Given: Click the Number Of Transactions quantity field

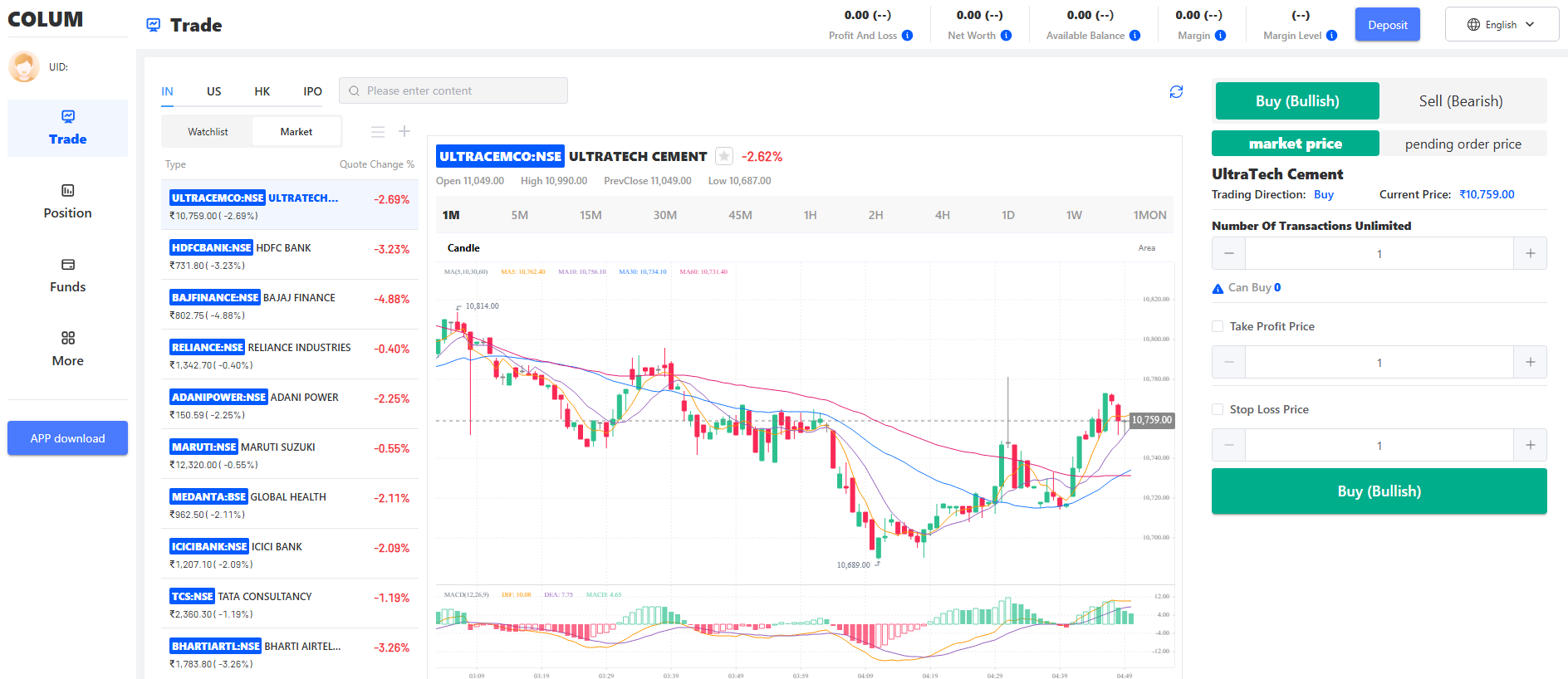Looking at the screenshot, I should pos(1379,253).
